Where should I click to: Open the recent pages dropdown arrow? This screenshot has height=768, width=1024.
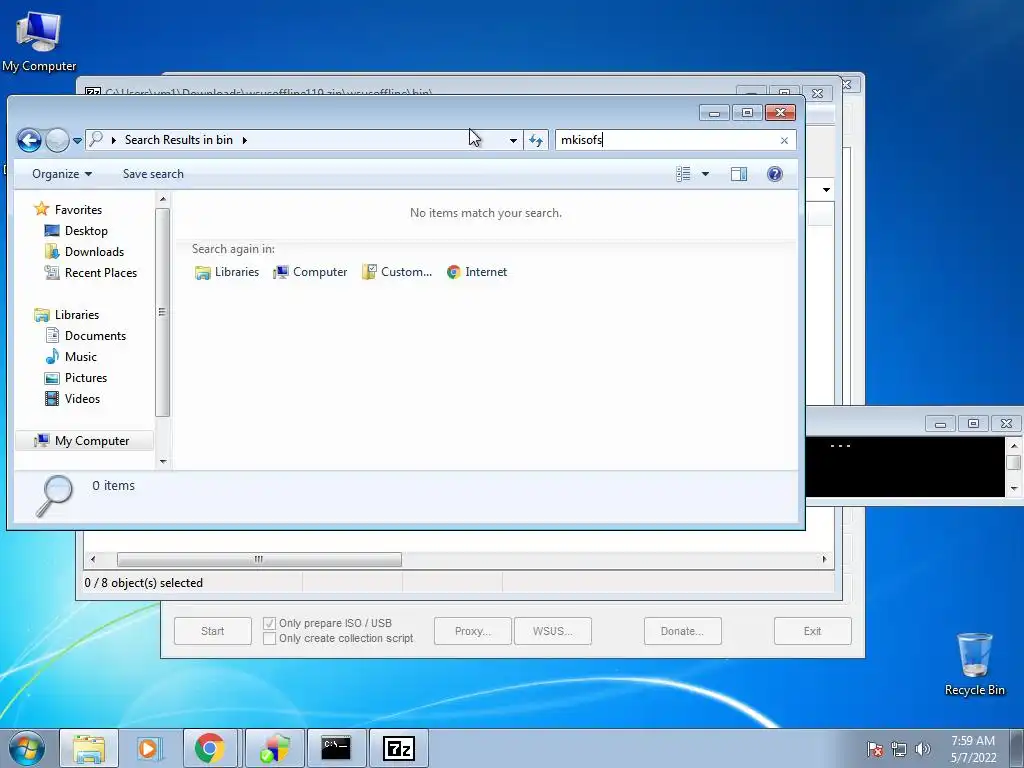pos(77,140)
